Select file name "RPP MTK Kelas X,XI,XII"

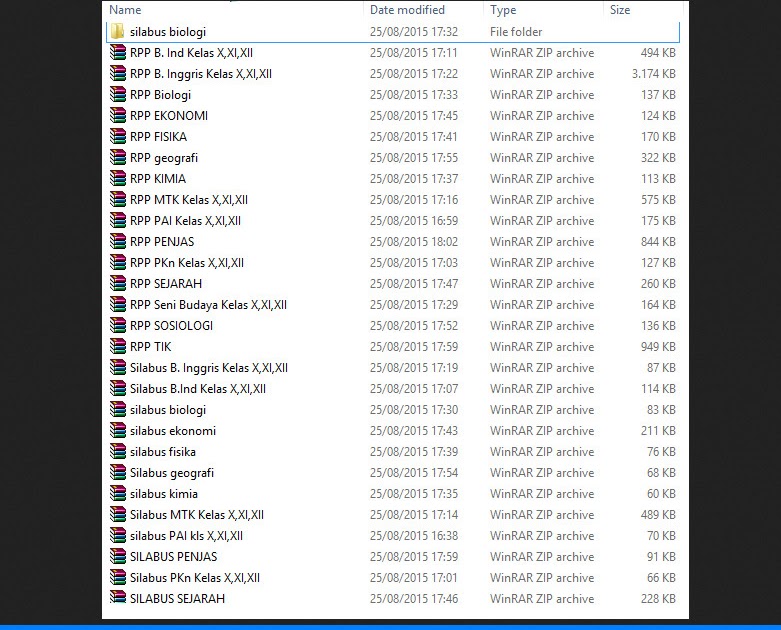pyautogui.click(x=189, y=200)
